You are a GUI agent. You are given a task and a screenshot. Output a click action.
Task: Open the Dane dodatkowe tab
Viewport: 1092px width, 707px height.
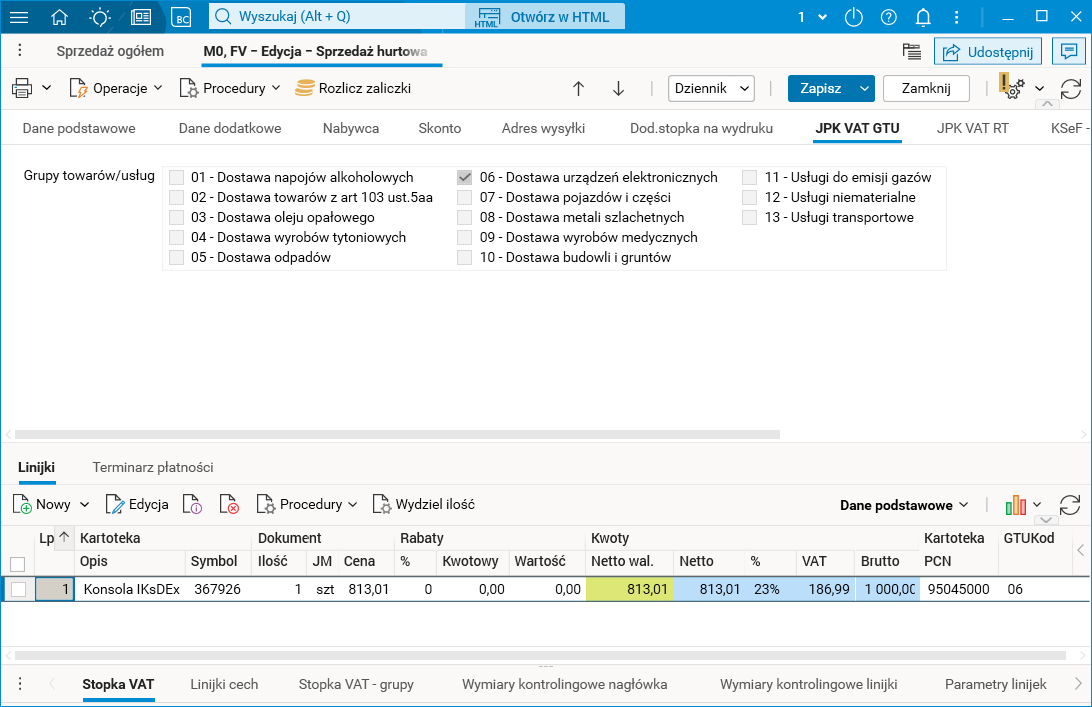[x=230, y=128]
